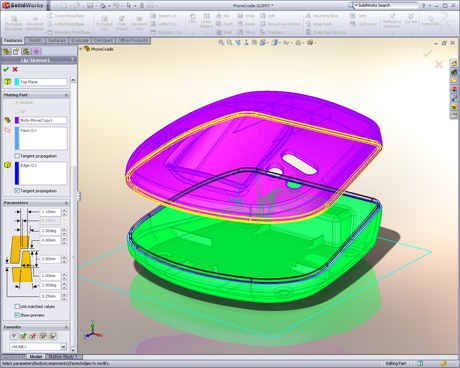The width and height of the screenshot is (460, 368).
Task: Select the Hole Wizard tool
Action: coord(122,23)
